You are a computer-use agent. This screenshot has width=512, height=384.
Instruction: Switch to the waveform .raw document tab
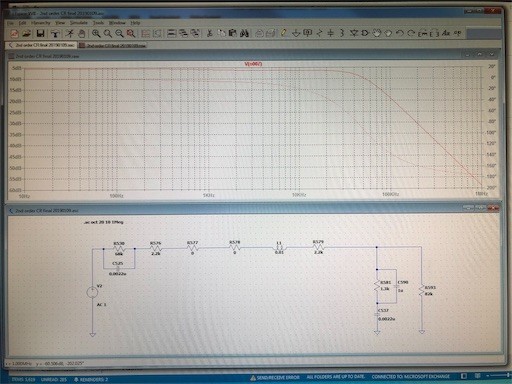[x=112, y=45]
